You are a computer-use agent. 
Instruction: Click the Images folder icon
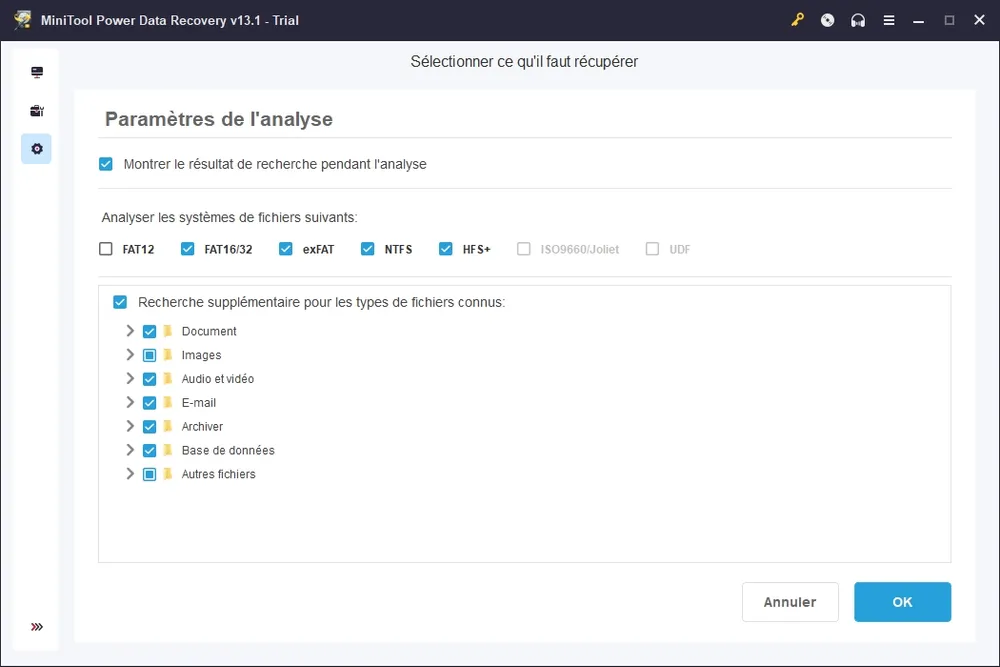click(x=168, y=355)
